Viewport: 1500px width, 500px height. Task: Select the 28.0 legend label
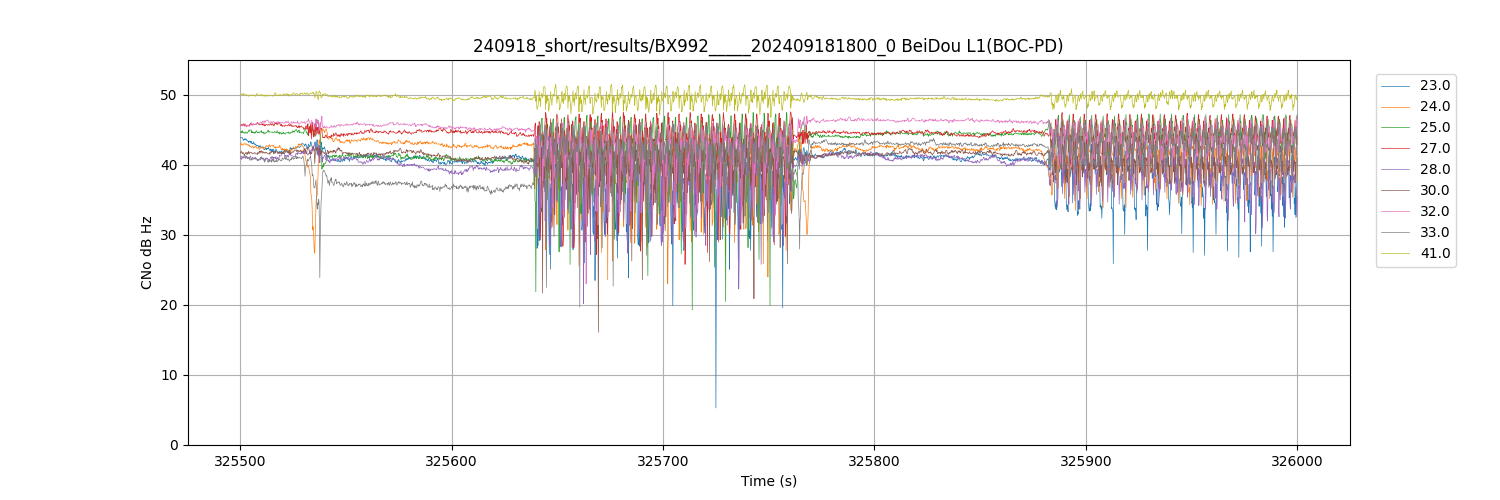click(x=1434, y=170)
